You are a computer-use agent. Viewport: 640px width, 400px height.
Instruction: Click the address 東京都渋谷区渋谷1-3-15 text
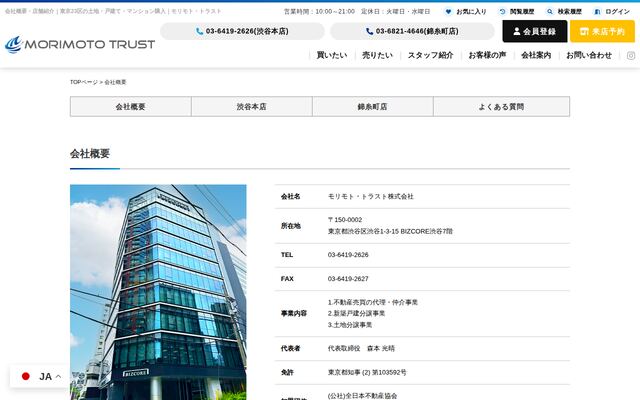pos(390,231)
